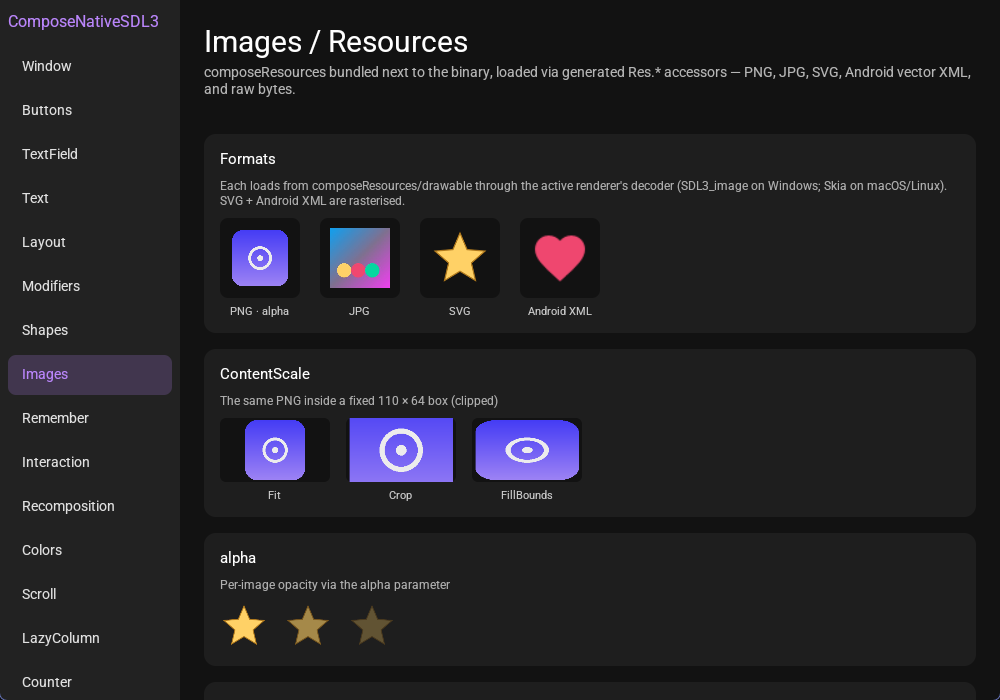
Task: Open the Modifiers section
Action: point(90,286)
